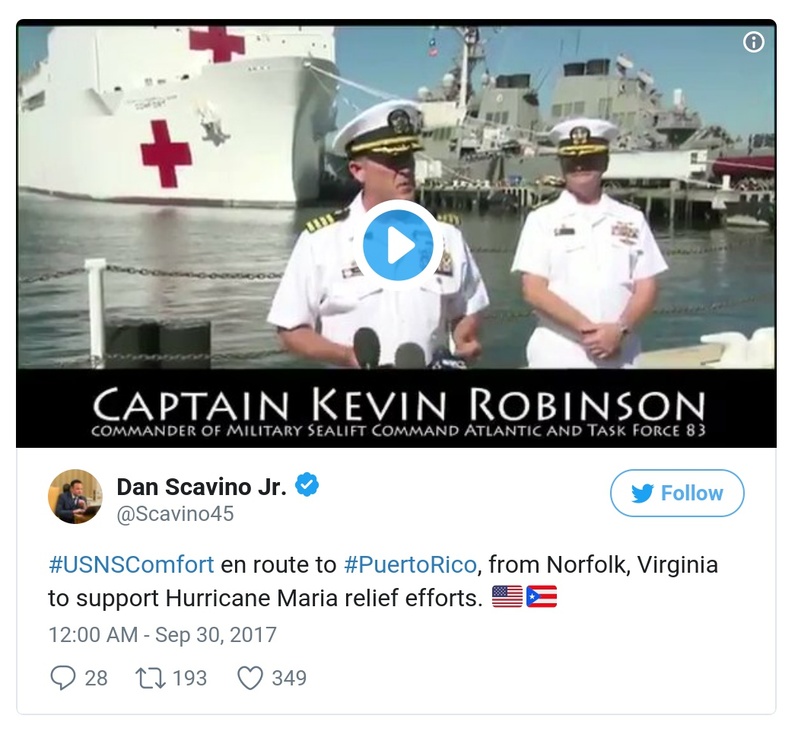798x738 pixels.
Task: Open the @Scavino45 handle link
Action: (175, 514)
